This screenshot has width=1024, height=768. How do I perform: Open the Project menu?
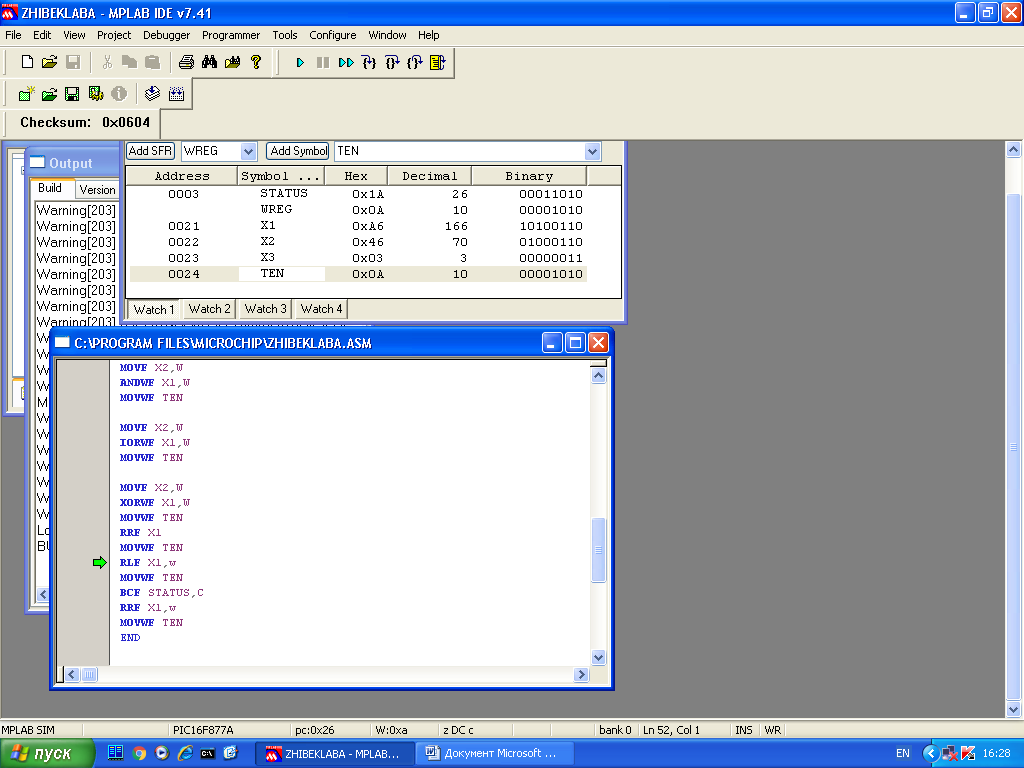(114, 35)
